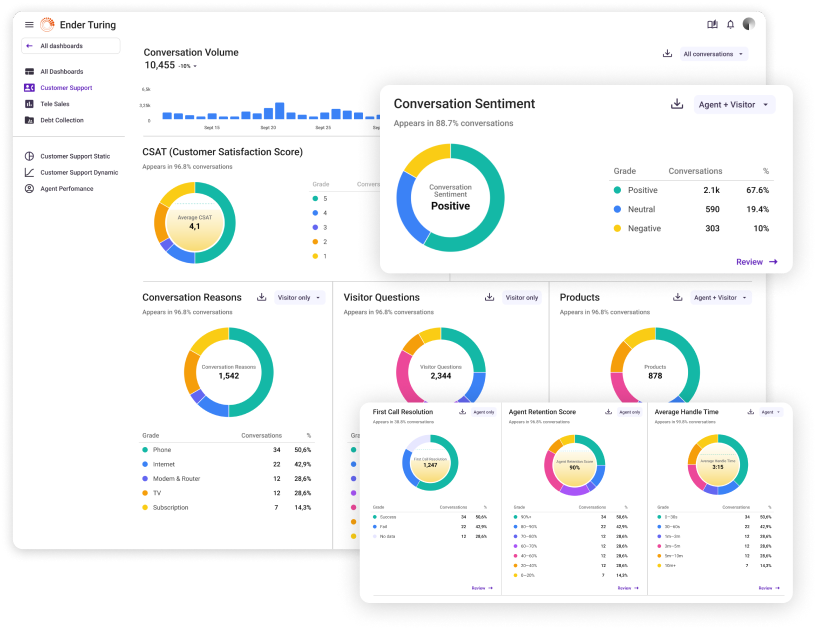Download the Conversation Reasons report
The height and width of the screenshot is (632, 819).
click(262, 298)
